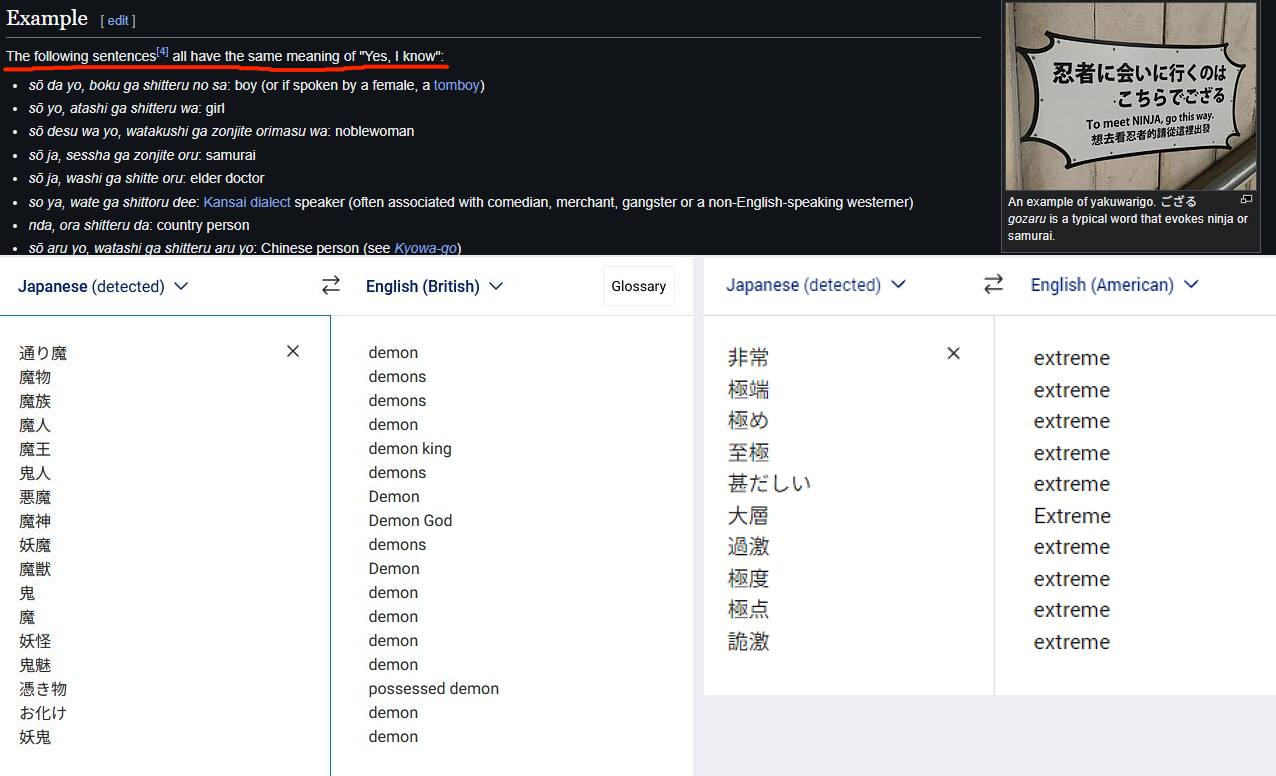Open the ninja sign thumbnail image

pos(1131,96)
